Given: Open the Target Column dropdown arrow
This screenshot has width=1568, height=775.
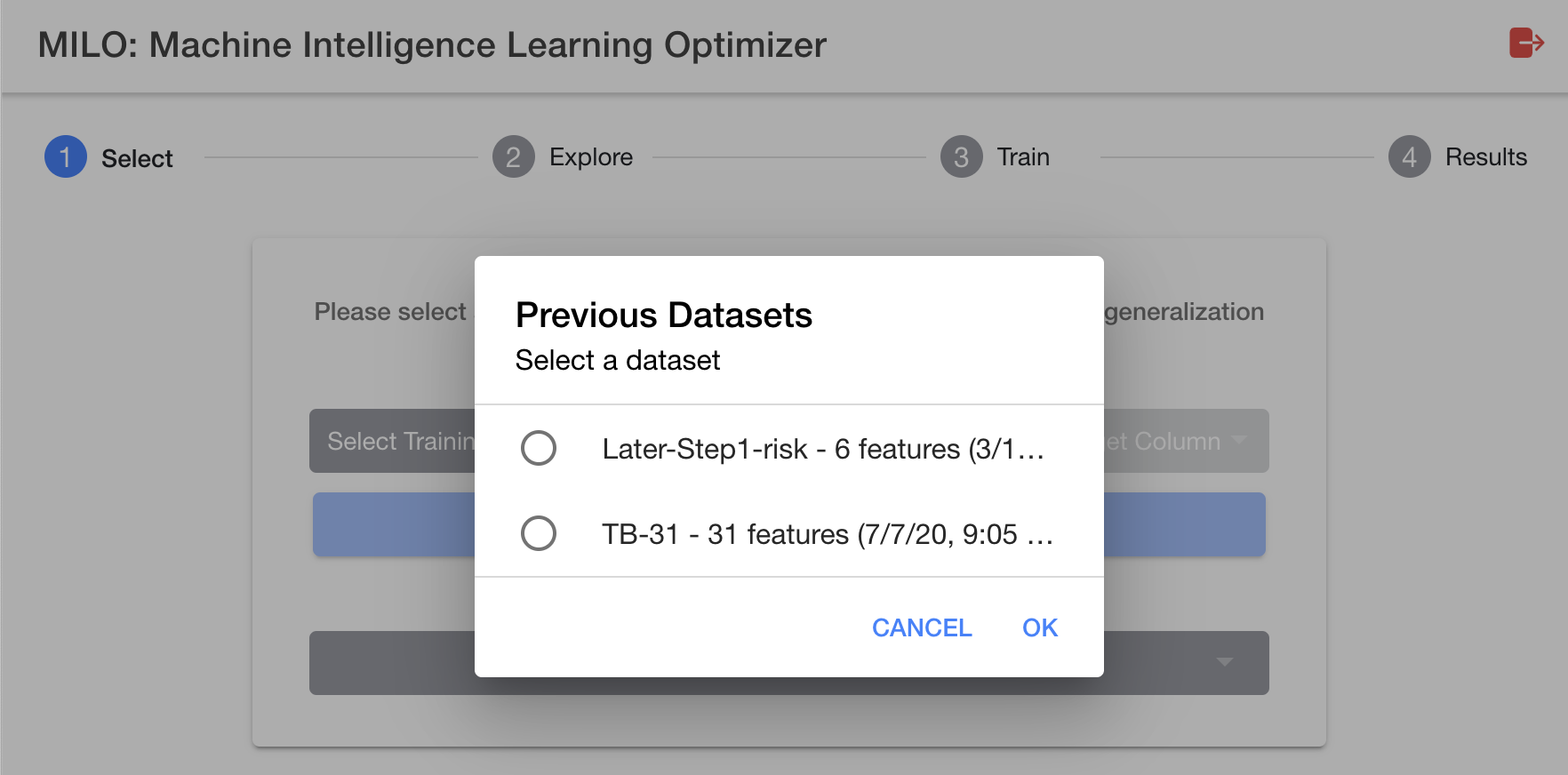Looking at the screenshot, I should pyautogui.click(x=1239, y=440).
